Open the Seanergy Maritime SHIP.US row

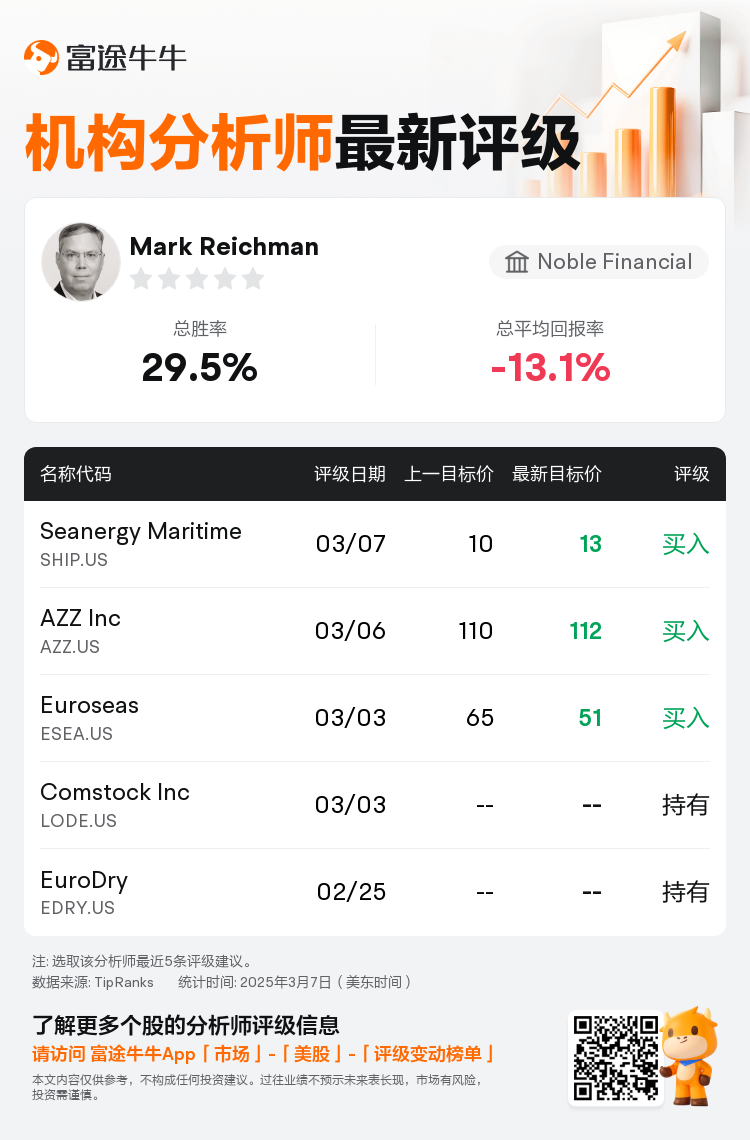(x=374, y=544)
